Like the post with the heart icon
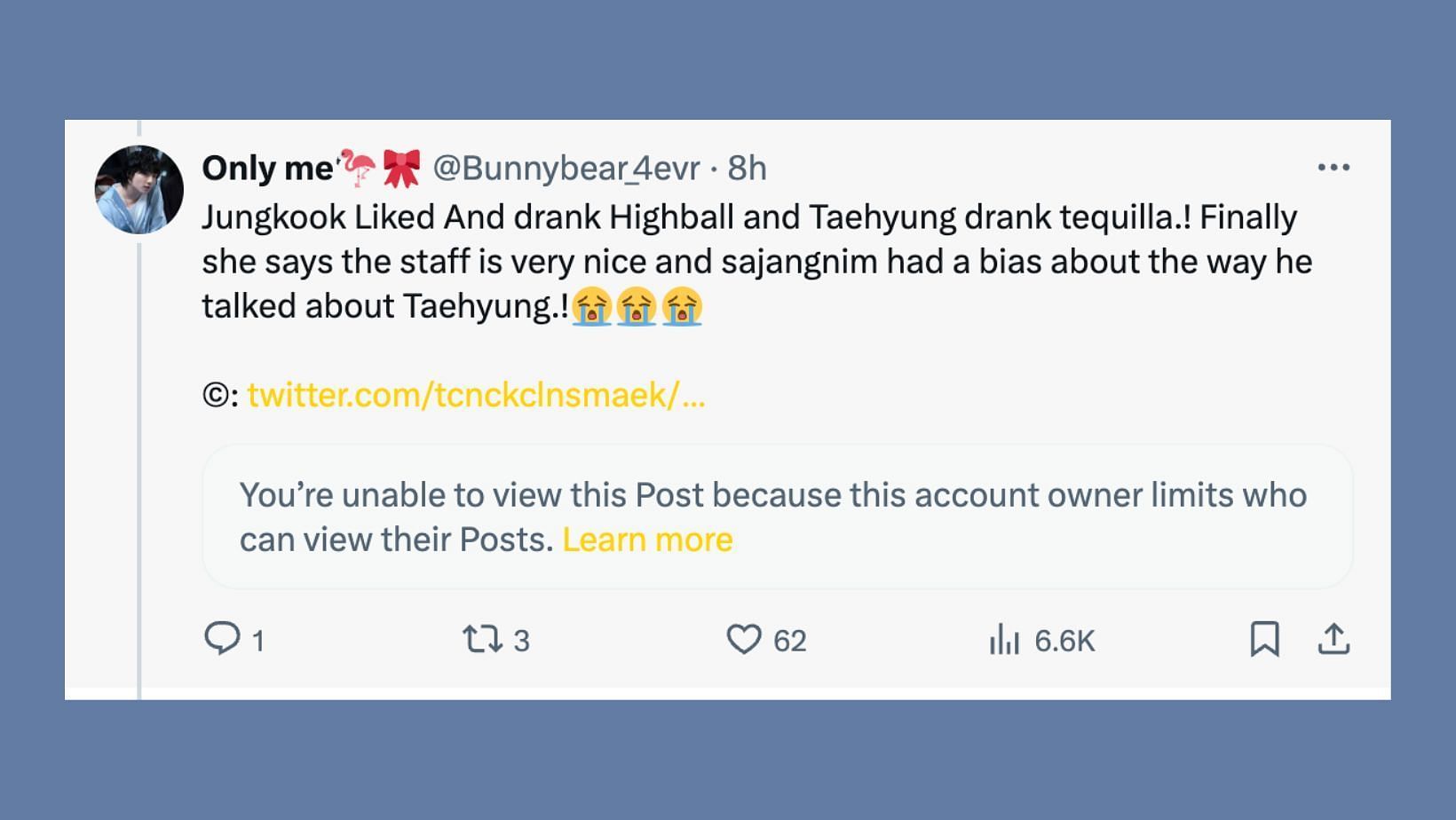The width and height of the screenshot is (1456, 820). point(744,639)
